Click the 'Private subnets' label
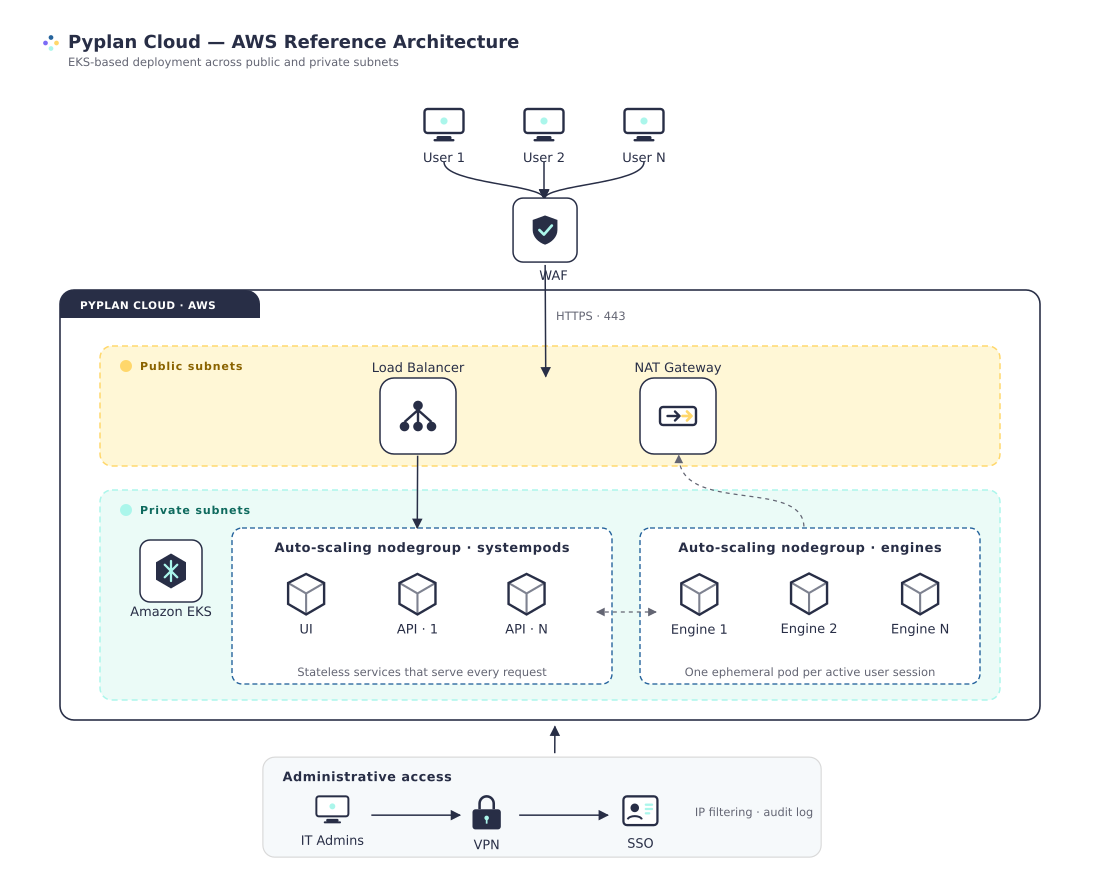This screenshot has width=1100, height=880. (195, 510)
